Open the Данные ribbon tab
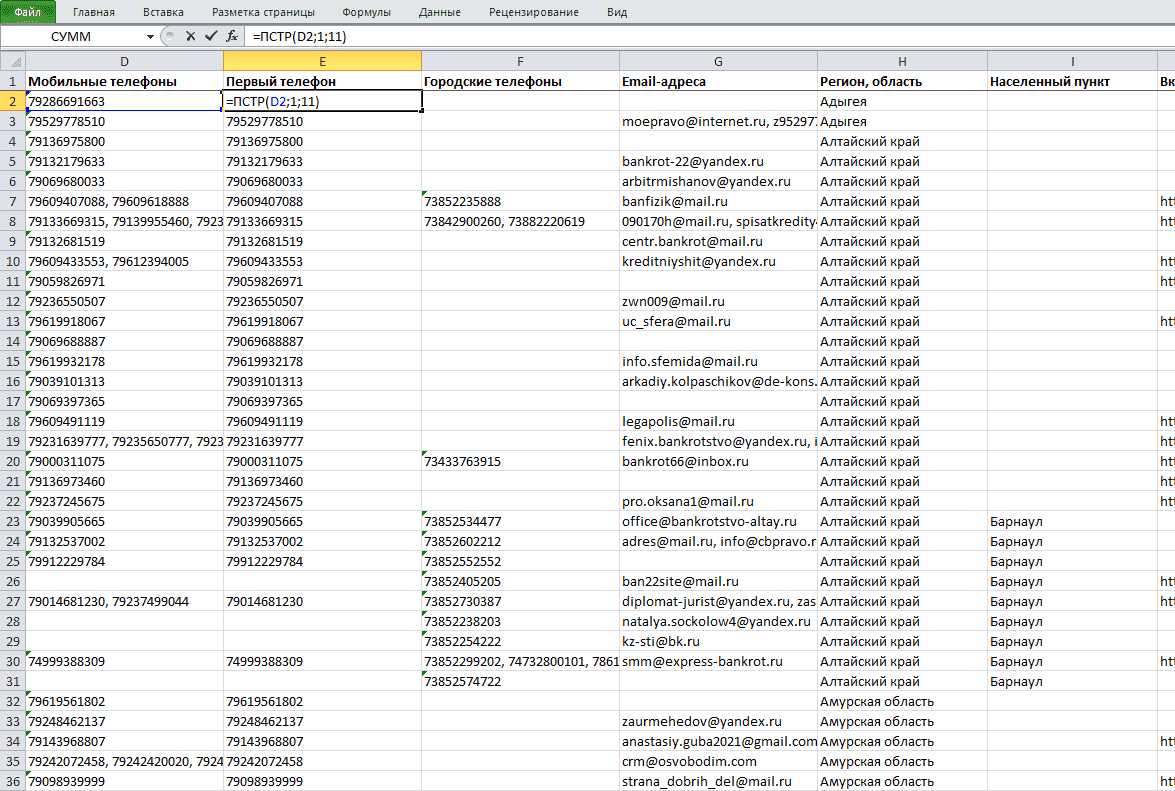 [x=440, y=12]
